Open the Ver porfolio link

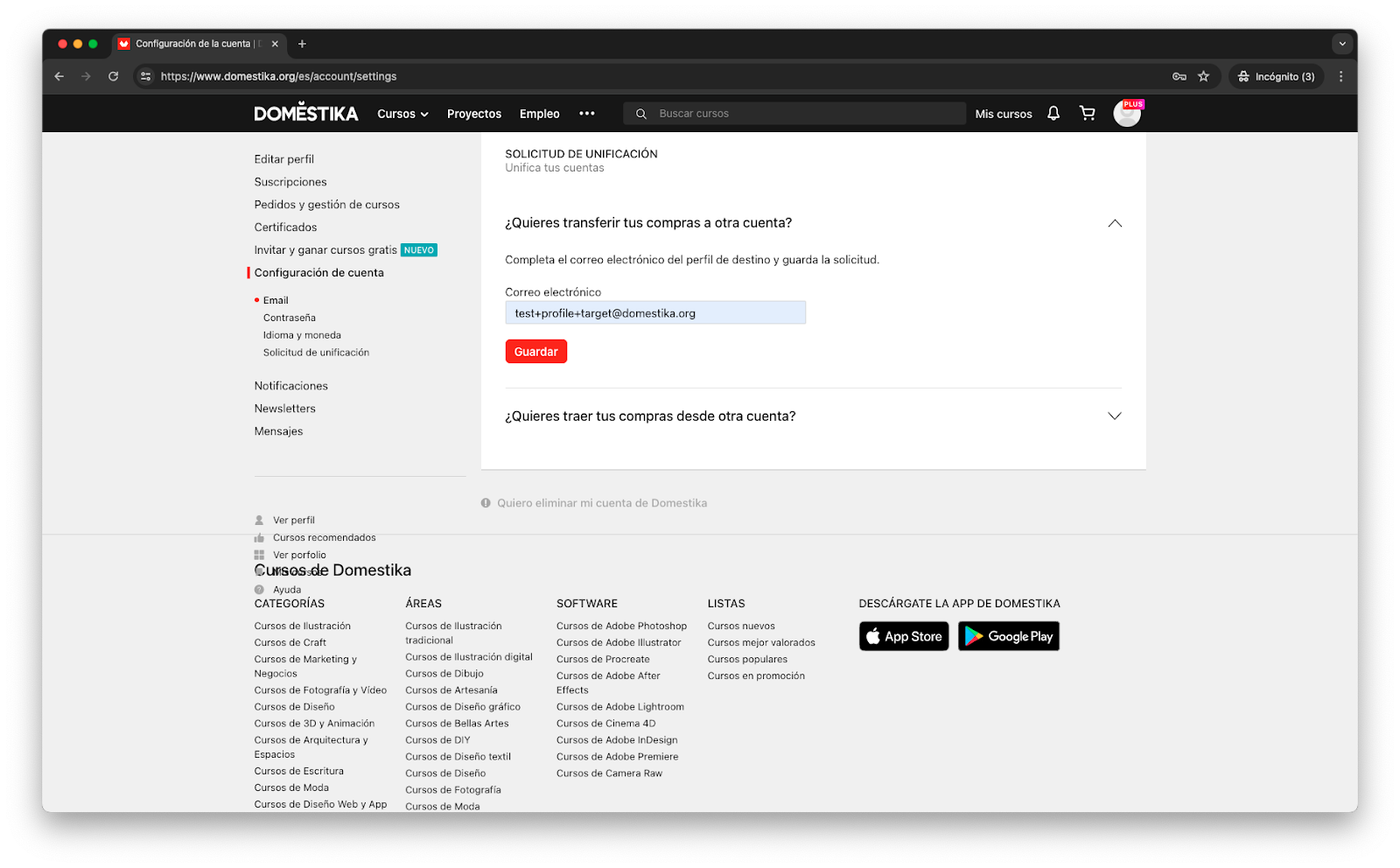(x=299, y=555)
